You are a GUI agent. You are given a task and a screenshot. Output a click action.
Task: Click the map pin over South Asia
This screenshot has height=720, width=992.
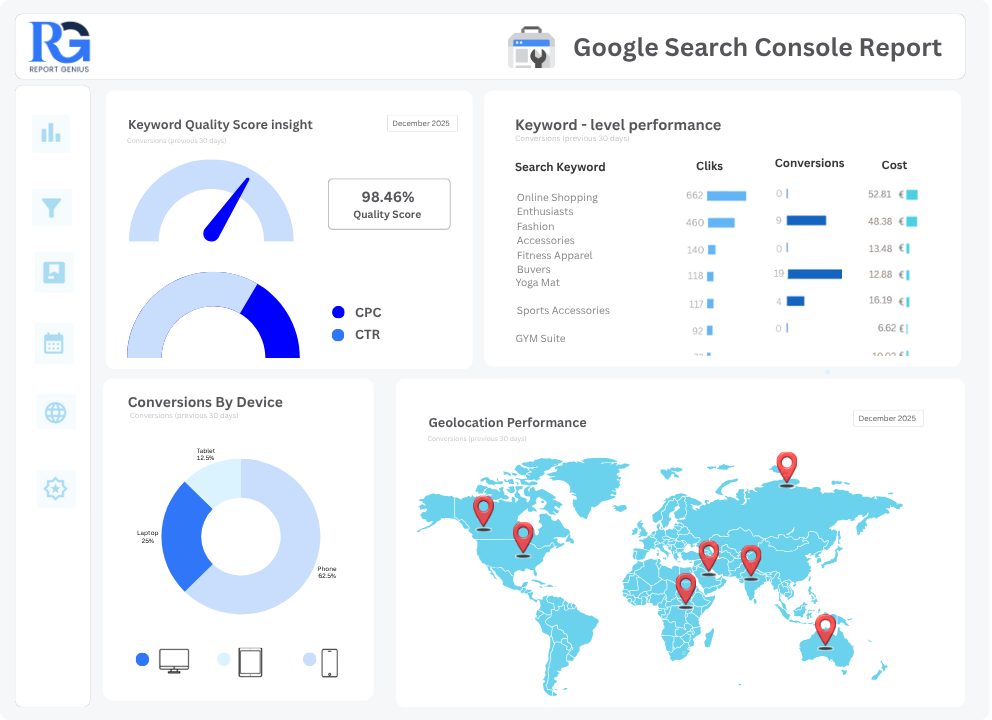click(x=751, y=562)
